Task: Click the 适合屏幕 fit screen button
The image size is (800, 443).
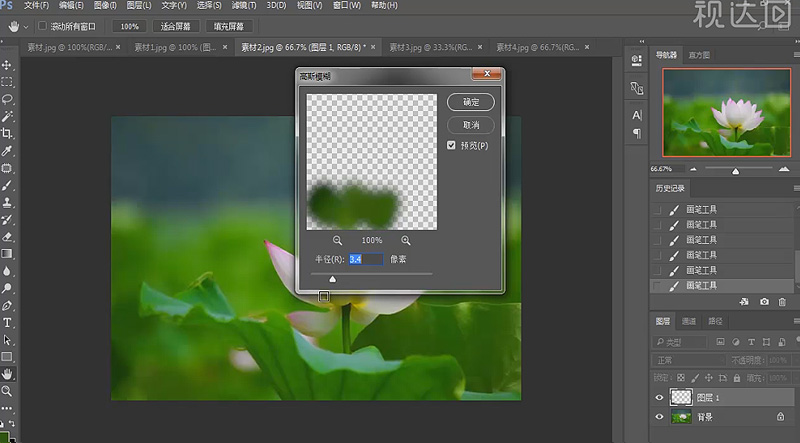Action: [x=176, y=27]
